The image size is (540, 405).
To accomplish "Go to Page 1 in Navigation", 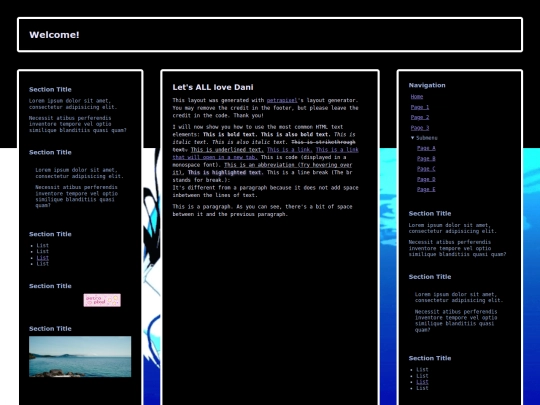I will click(x=420, y=107).
